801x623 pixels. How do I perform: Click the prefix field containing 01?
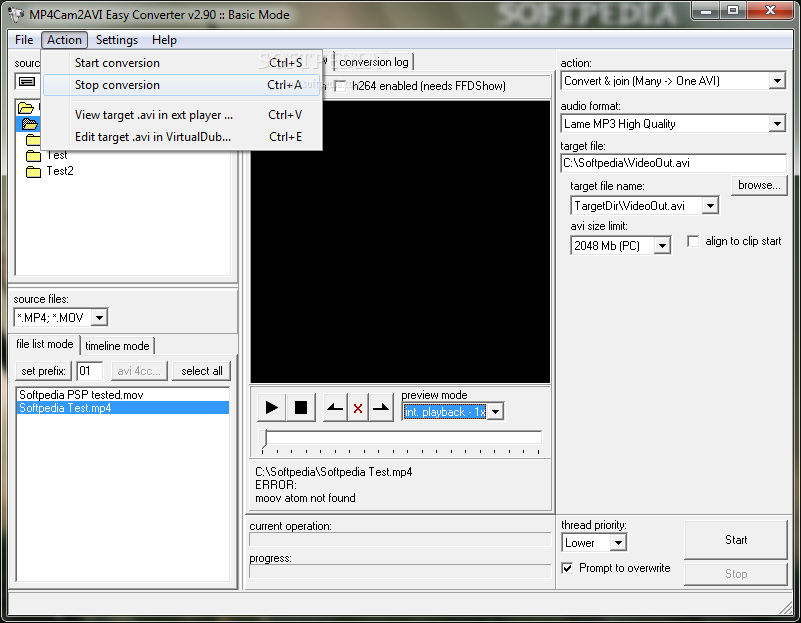coord(89,371)
